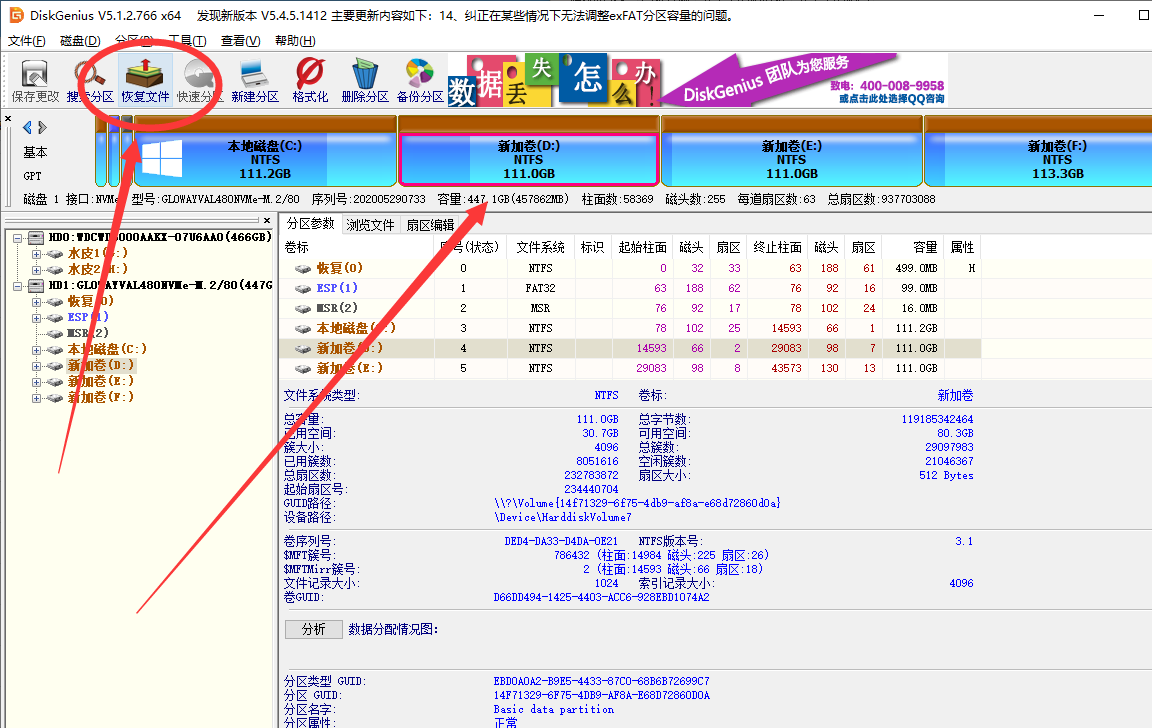The height and width of the screenshot is (728, 1152).
Task: Close the disk map panel with its X
Action: click(x=8, y=118)
